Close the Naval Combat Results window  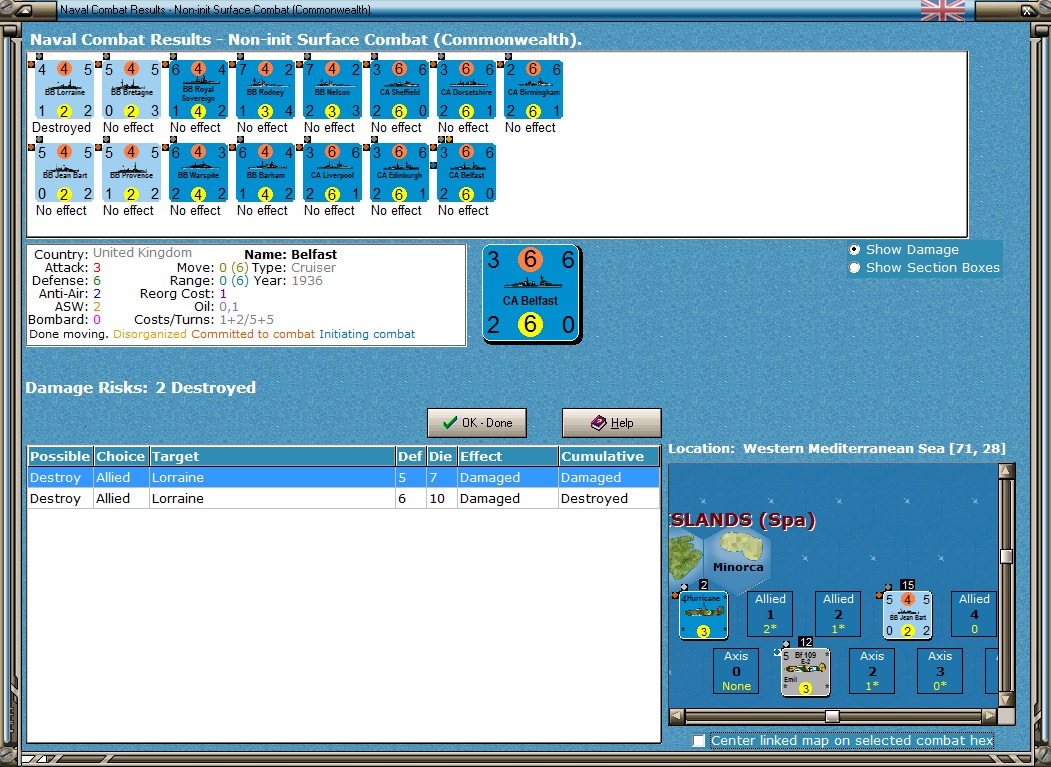[x=1027, y=10]
